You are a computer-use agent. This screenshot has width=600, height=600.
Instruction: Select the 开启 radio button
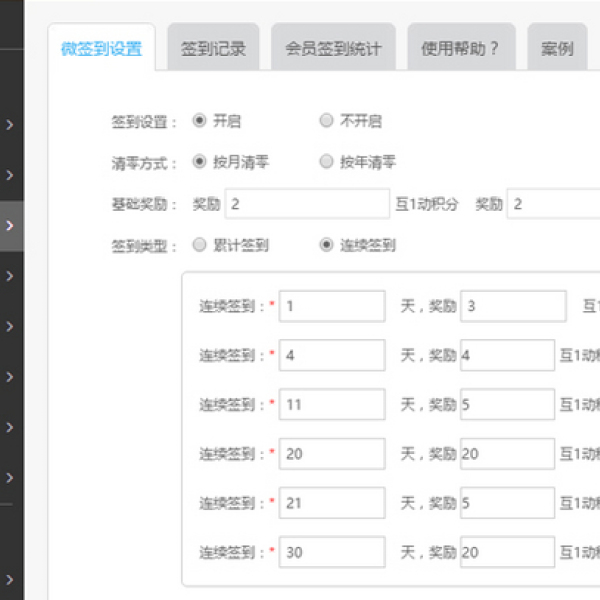(x=200, y=121)
